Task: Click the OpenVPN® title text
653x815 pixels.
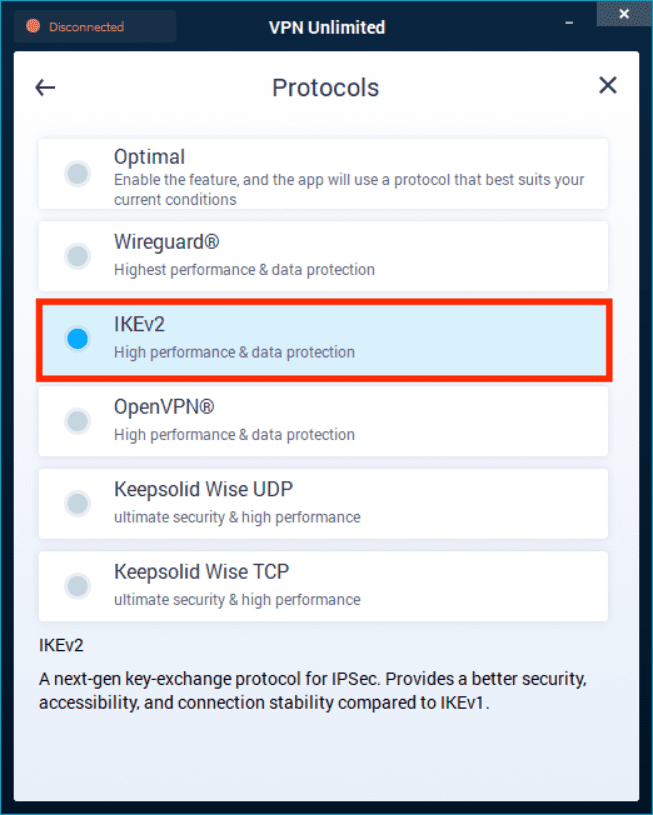Action: 164,407
